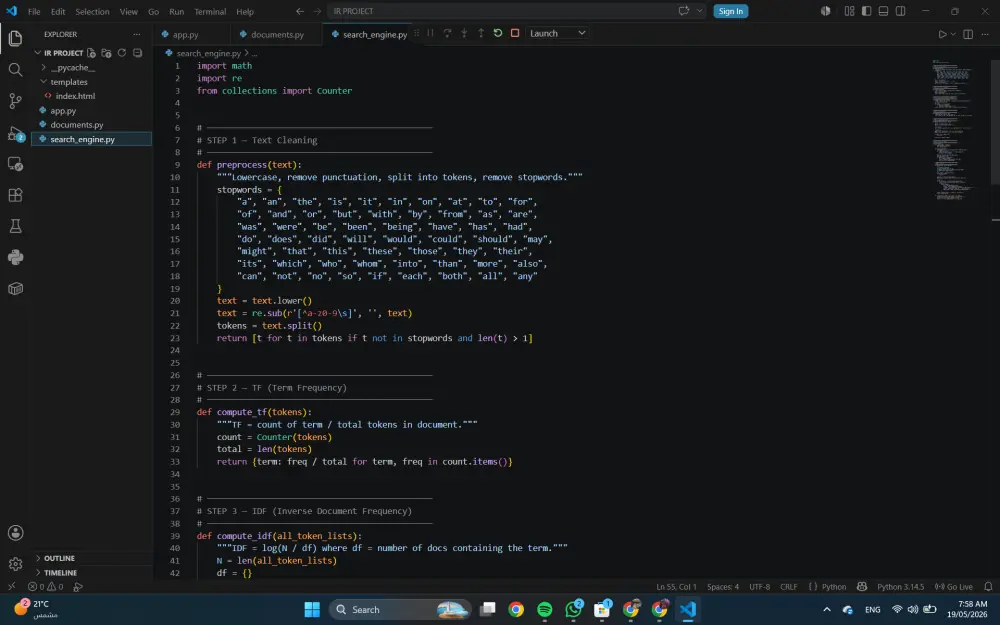Go back with navigation arrow
This screenshot has width=1000, height=625.
coord(300,11)
